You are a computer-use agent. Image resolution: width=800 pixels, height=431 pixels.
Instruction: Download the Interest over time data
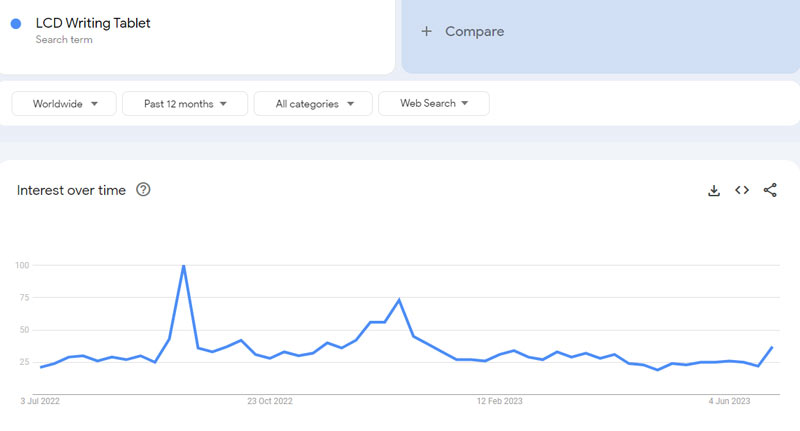714,190
